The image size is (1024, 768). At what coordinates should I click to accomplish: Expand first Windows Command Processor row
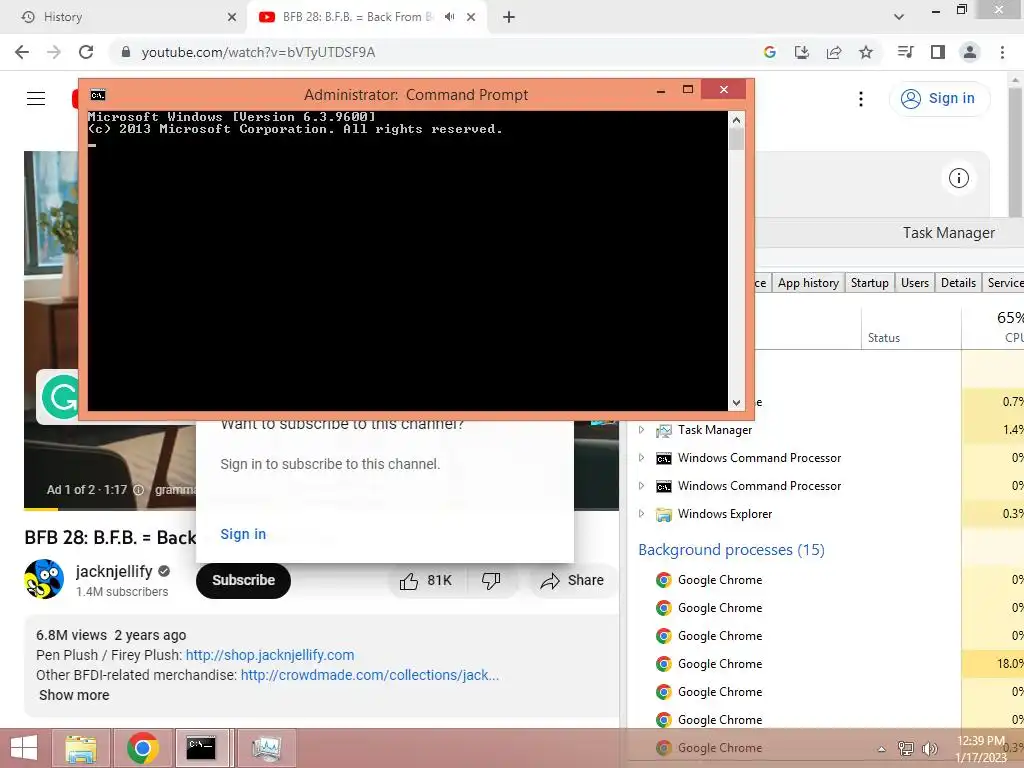(x=641, y=458)
